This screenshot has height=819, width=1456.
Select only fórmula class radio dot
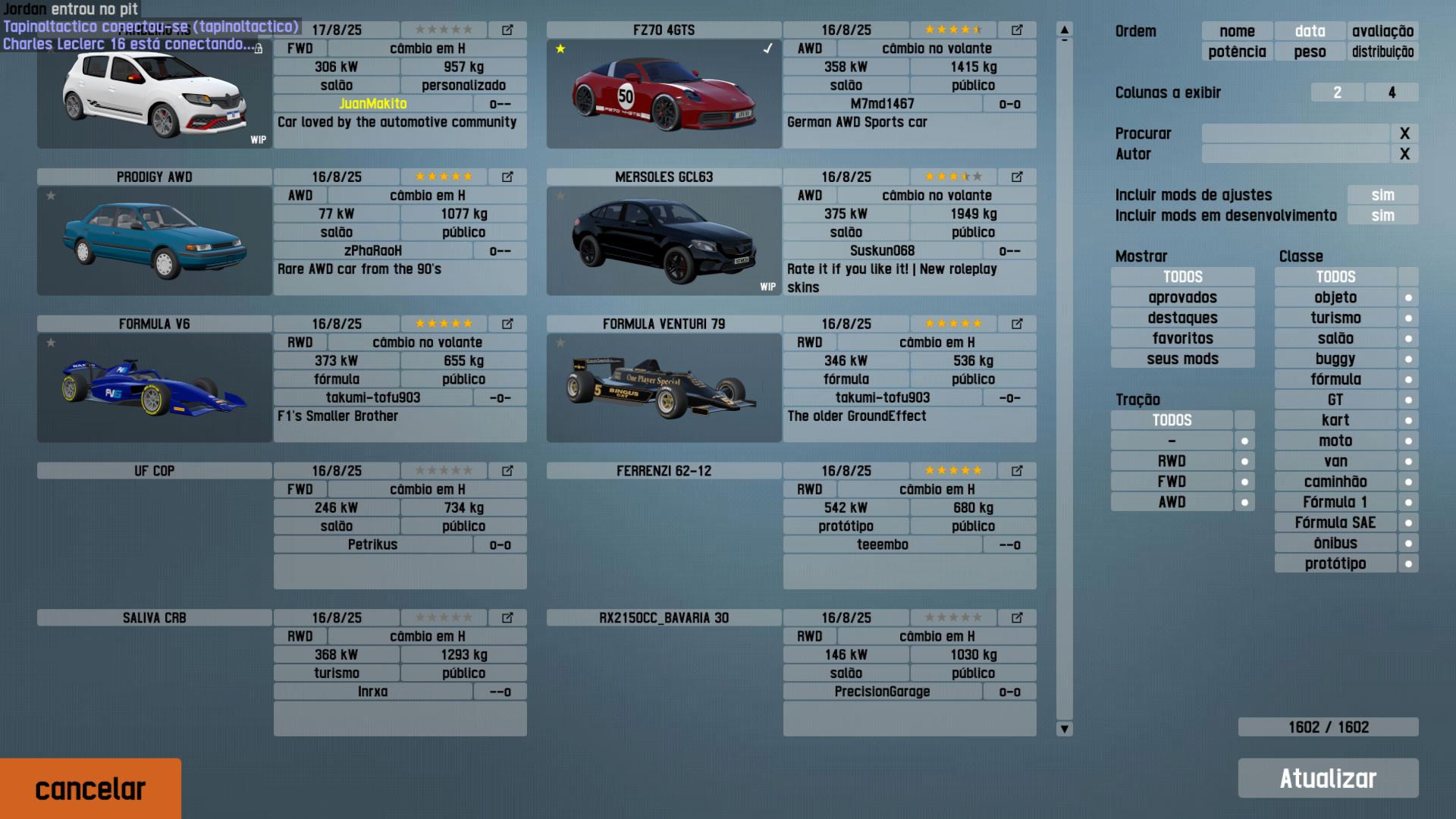(1408, 379)
